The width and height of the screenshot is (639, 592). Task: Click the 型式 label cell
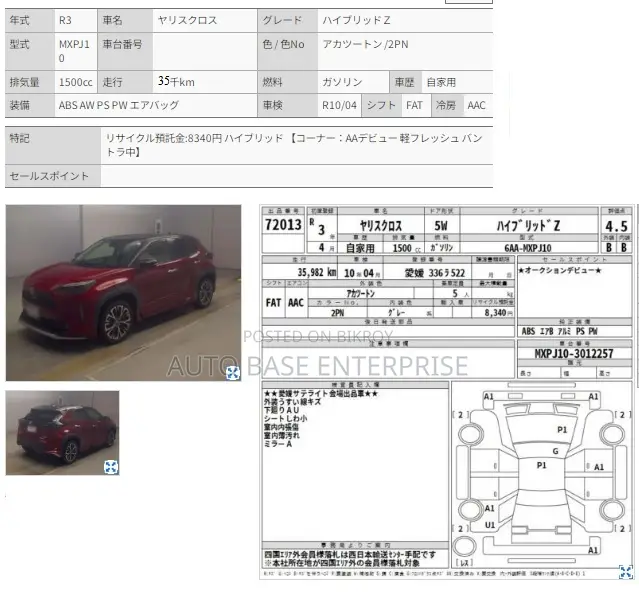[x=30, y=51]
